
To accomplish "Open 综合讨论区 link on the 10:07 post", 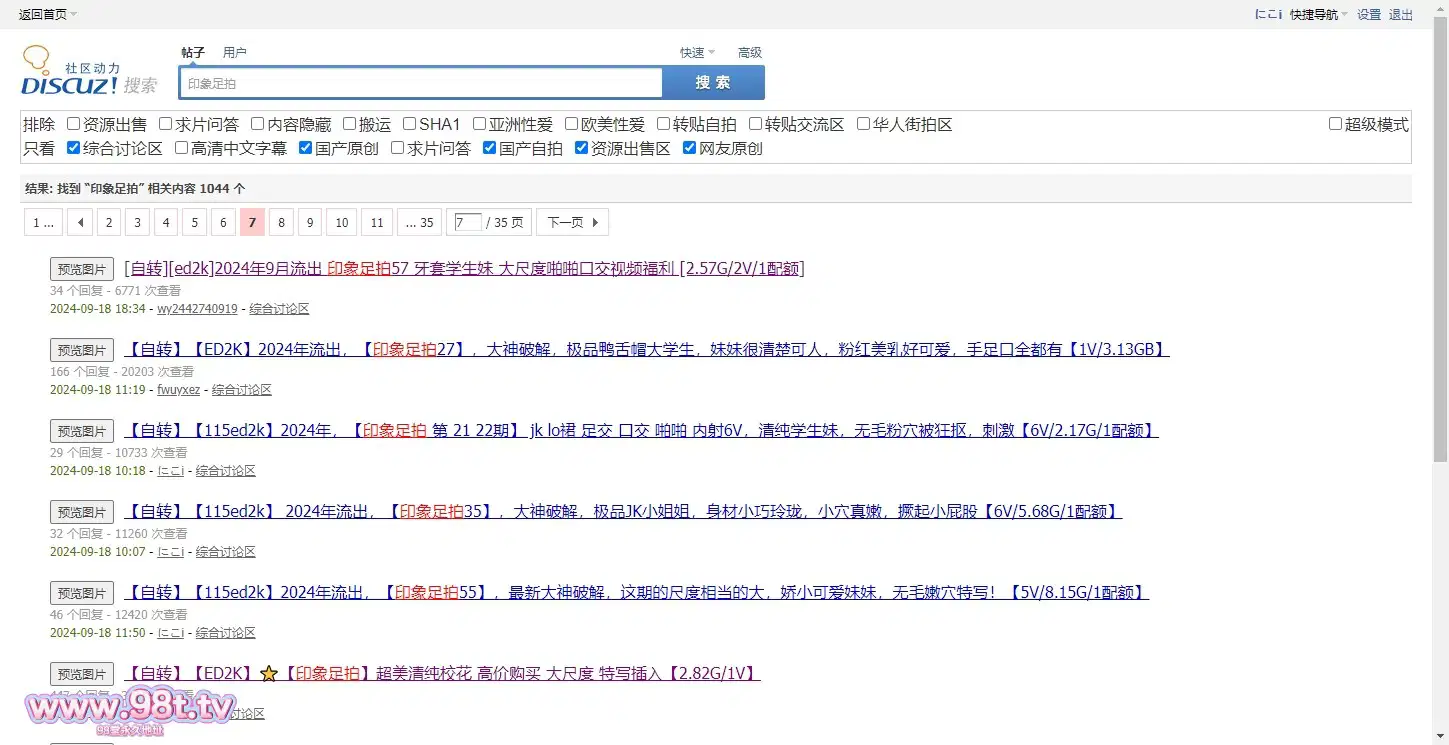I will pos(226,552).
